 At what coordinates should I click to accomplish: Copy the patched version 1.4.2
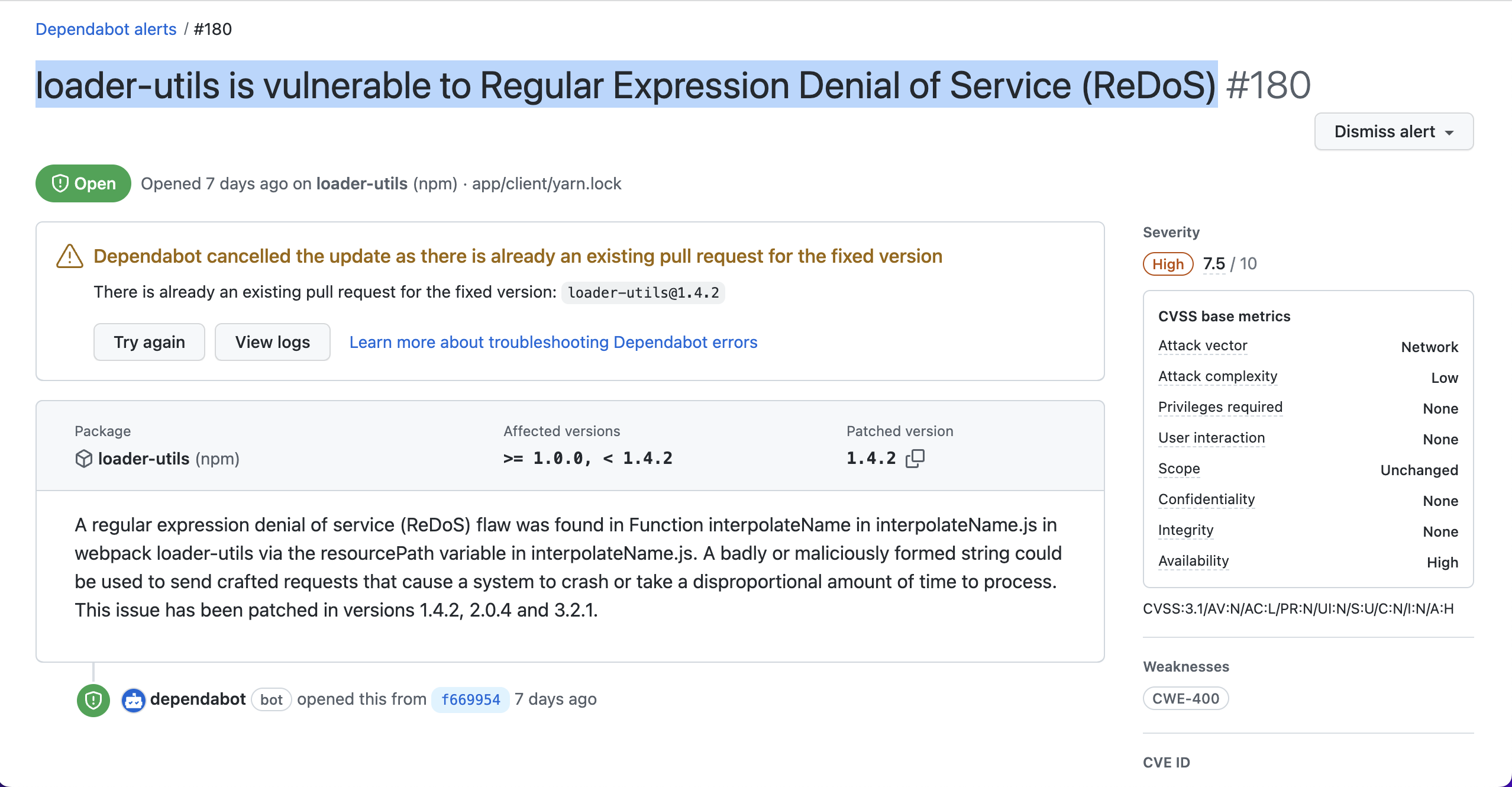point(915,457)
